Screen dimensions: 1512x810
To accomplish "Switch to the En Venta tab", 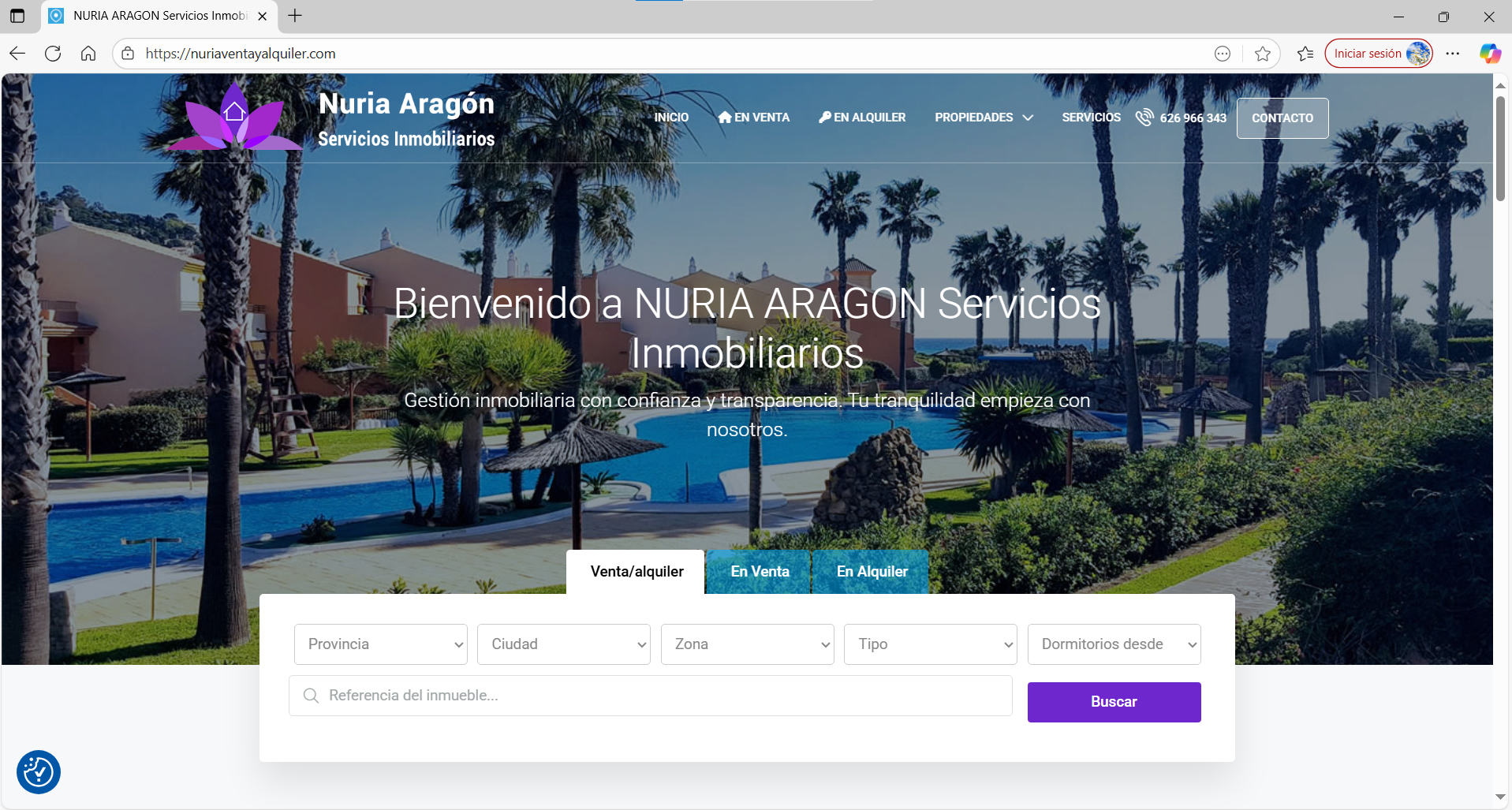I will [759, 571].
